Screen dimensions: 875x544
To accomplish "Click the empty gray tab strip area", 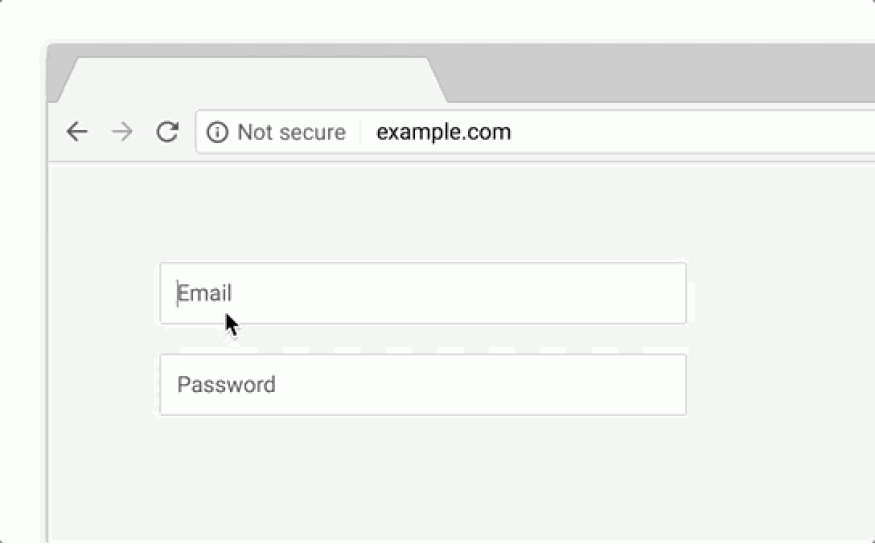I will coord(658,73).
